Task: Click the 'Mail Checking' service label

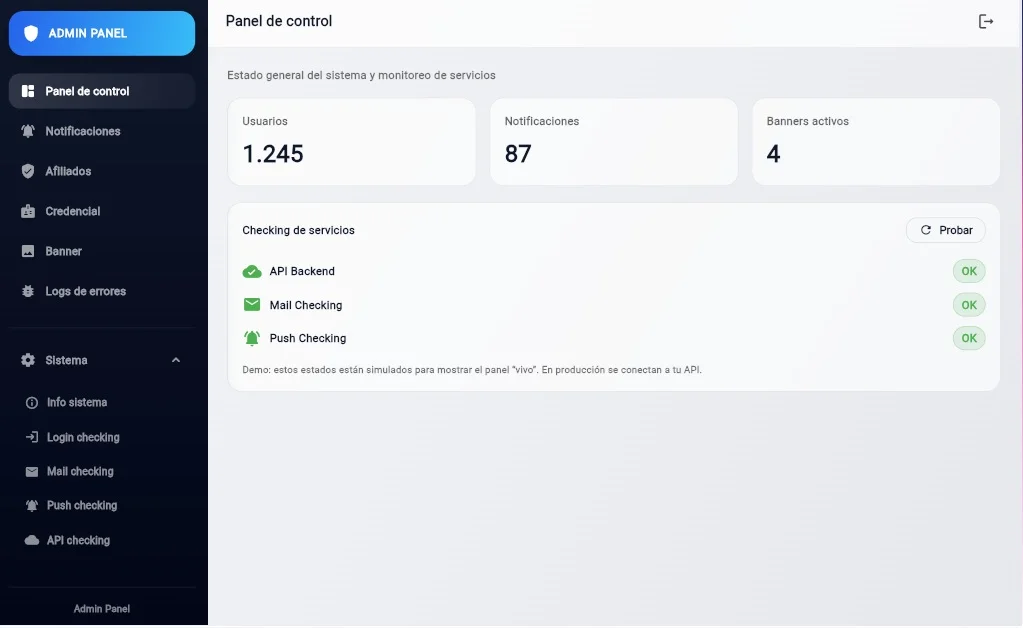Action: pyautogui.click(x=305, y=305)
